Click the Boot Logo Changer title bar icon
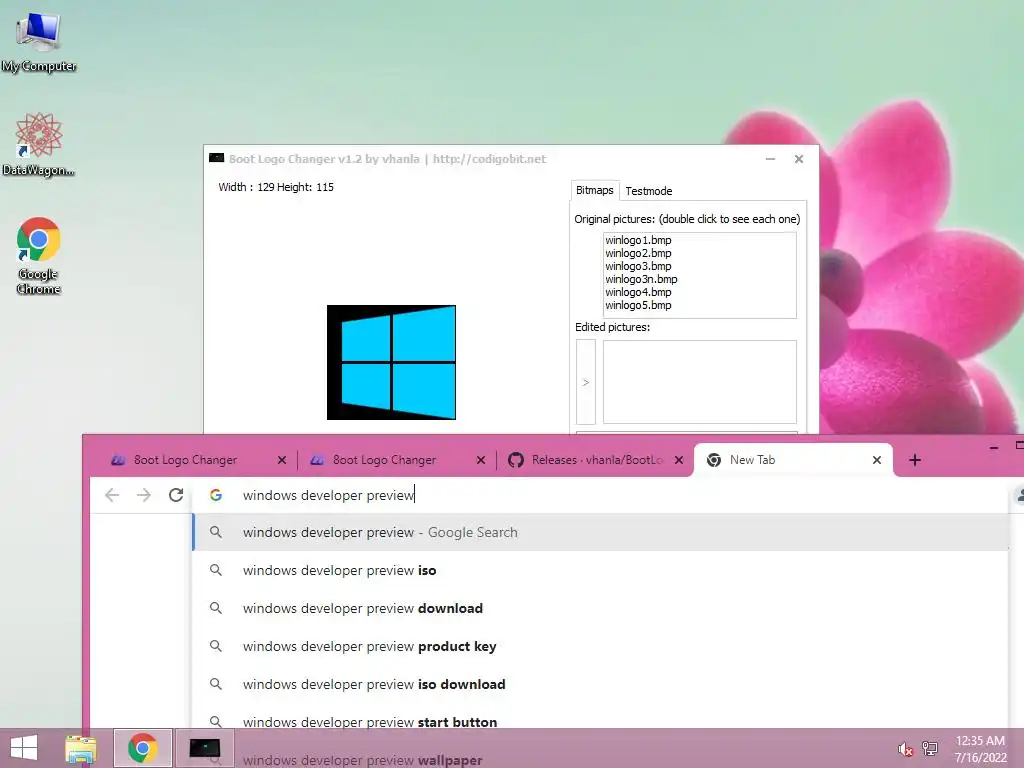This screenshot has height=768, width=1024. [216, 158]
